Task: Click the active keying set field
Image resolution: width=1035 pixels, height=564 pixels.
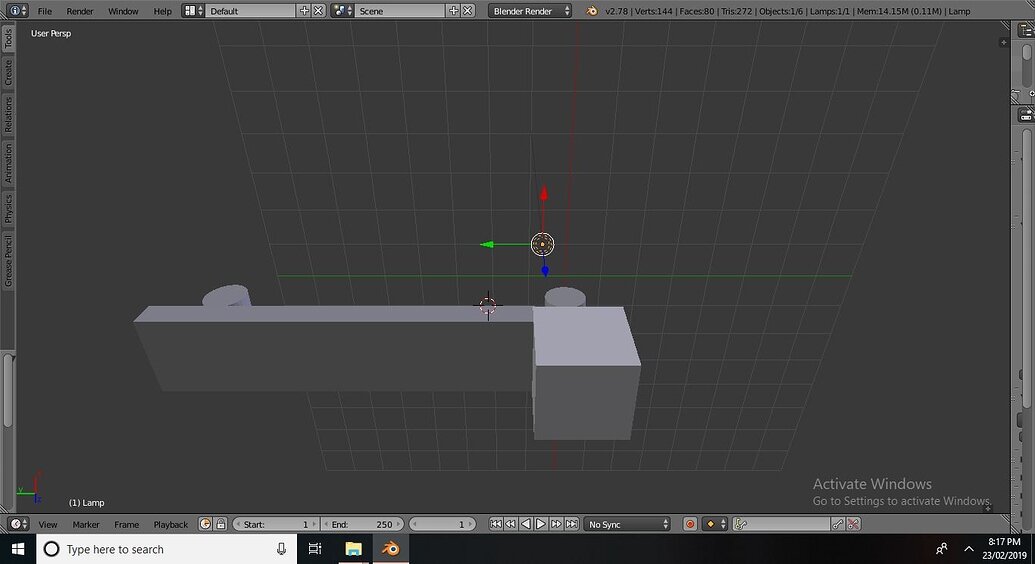Action: pyautogui.click(x=781, y=524)
